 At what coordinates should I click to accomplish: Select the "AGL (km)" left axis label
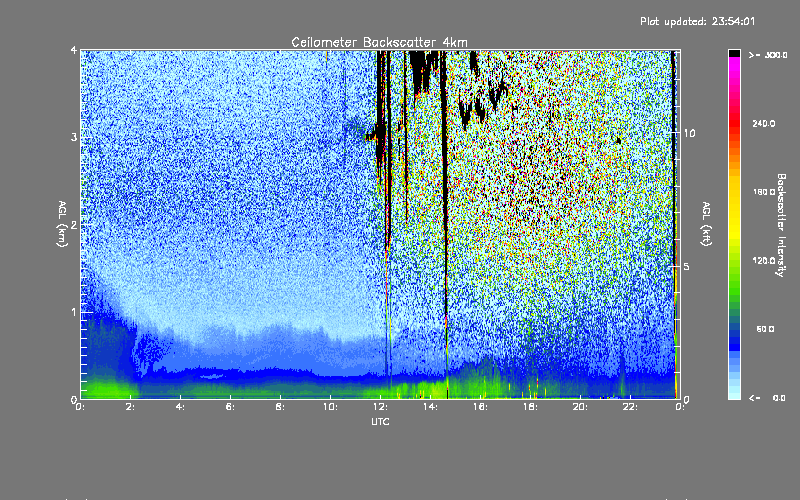pos(62,224)
